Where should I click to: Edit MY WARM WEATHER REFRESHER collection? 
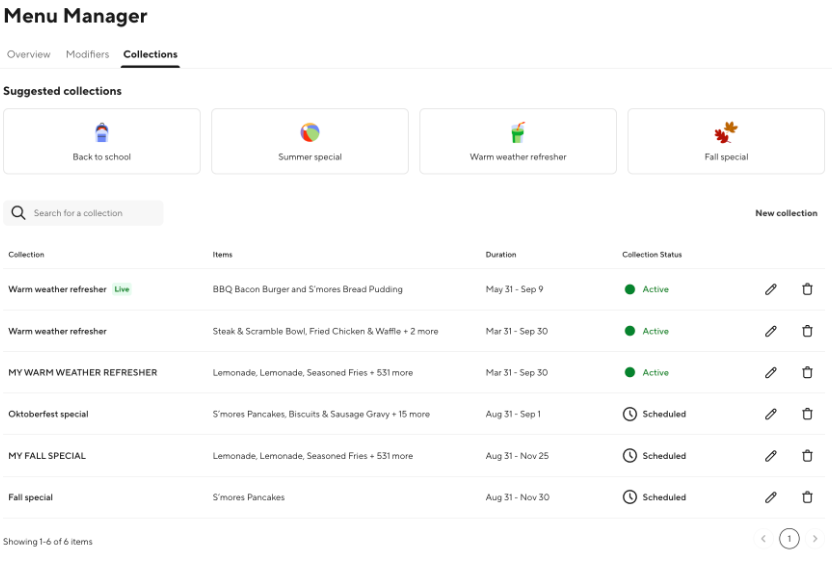point(770,373)
